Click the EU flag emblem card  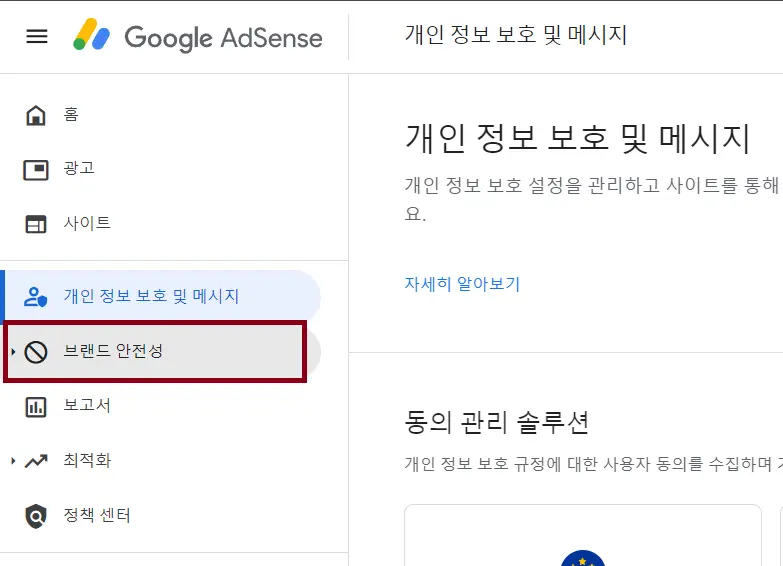(583, 535)
